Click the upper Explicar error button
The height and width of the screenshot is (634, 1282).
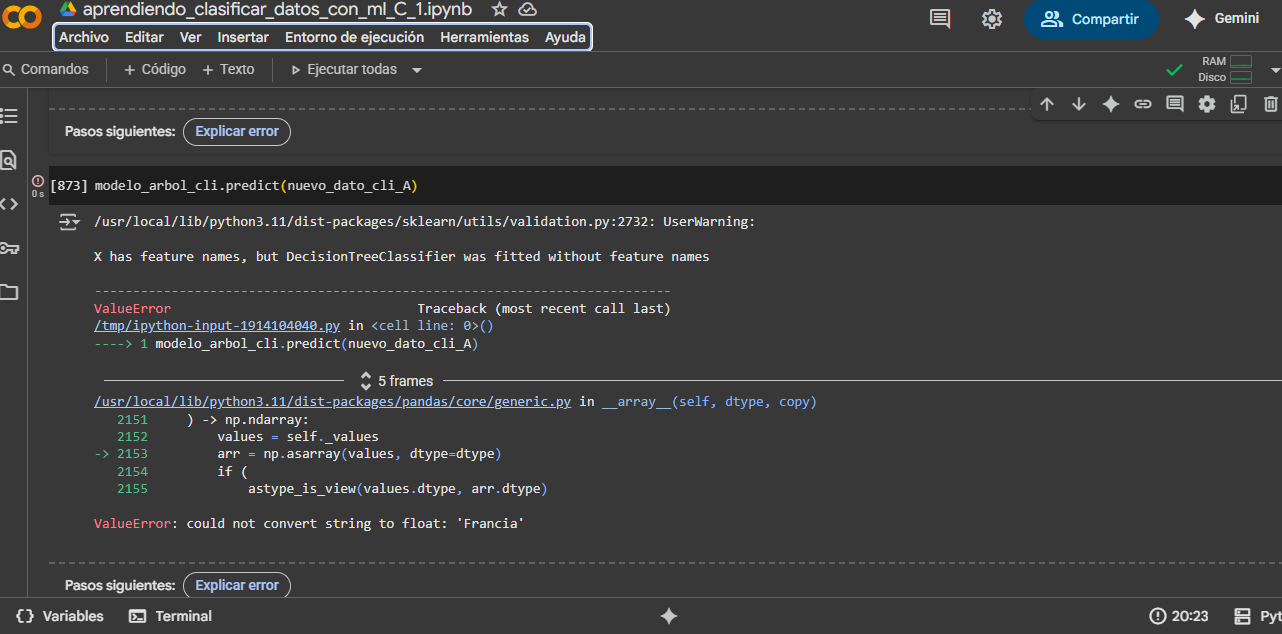pyautogui.click(x=237, y=131)
